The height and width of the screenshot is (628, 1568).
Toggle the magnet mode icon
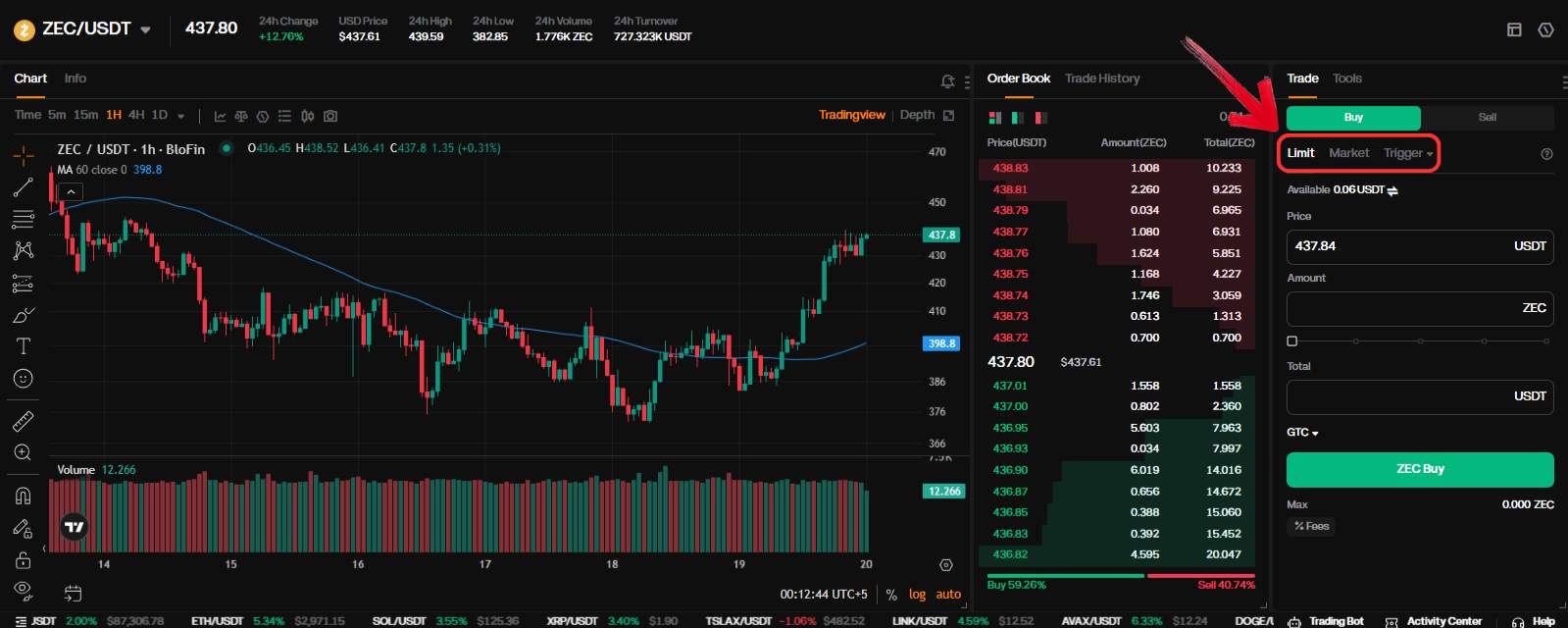point(24,496)
